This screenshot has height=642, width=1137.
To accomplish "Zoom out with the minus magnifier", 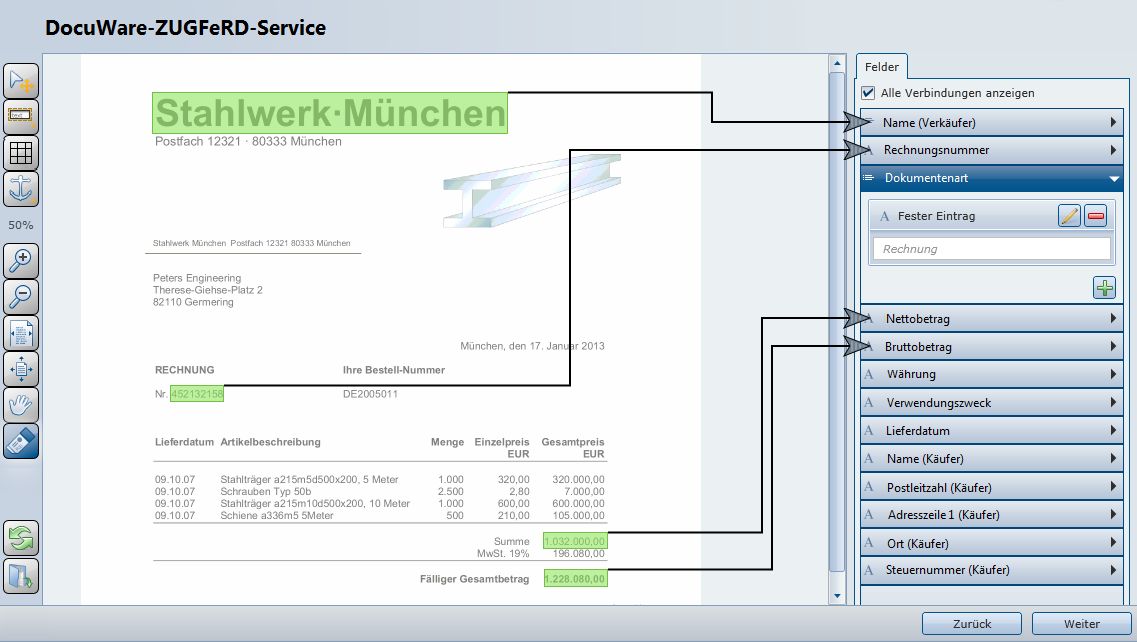I will click(x=21, y=297).
